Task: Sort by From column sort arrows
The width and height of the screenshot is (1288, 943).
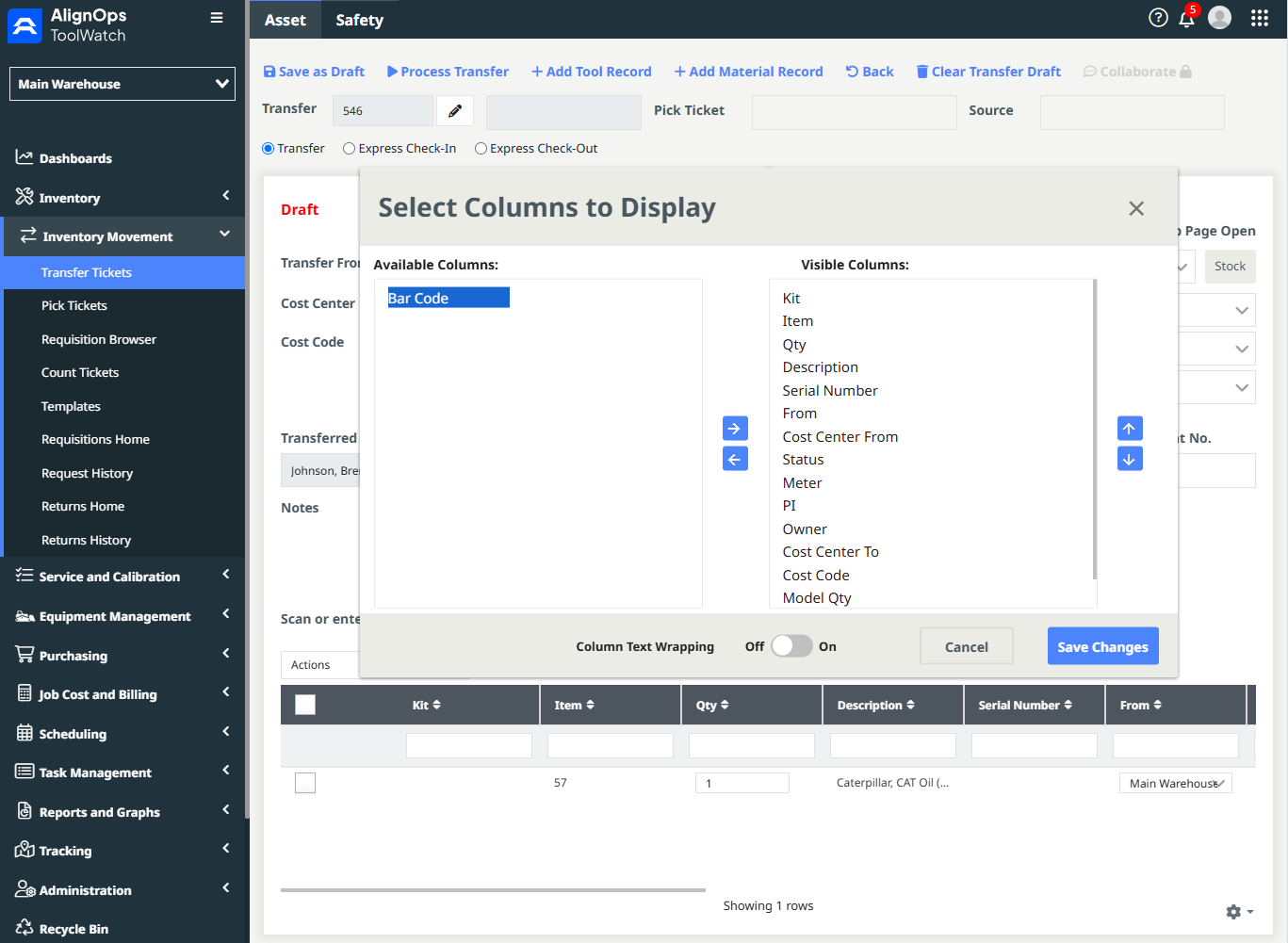Action: point(1157,705)
